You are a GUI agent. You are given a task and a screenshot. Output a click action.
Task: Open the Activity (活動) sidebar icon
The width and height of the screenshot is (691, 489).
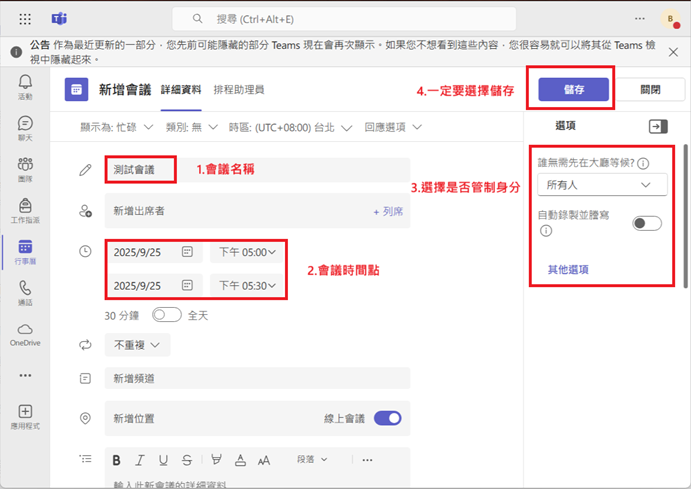pos(25,85)
